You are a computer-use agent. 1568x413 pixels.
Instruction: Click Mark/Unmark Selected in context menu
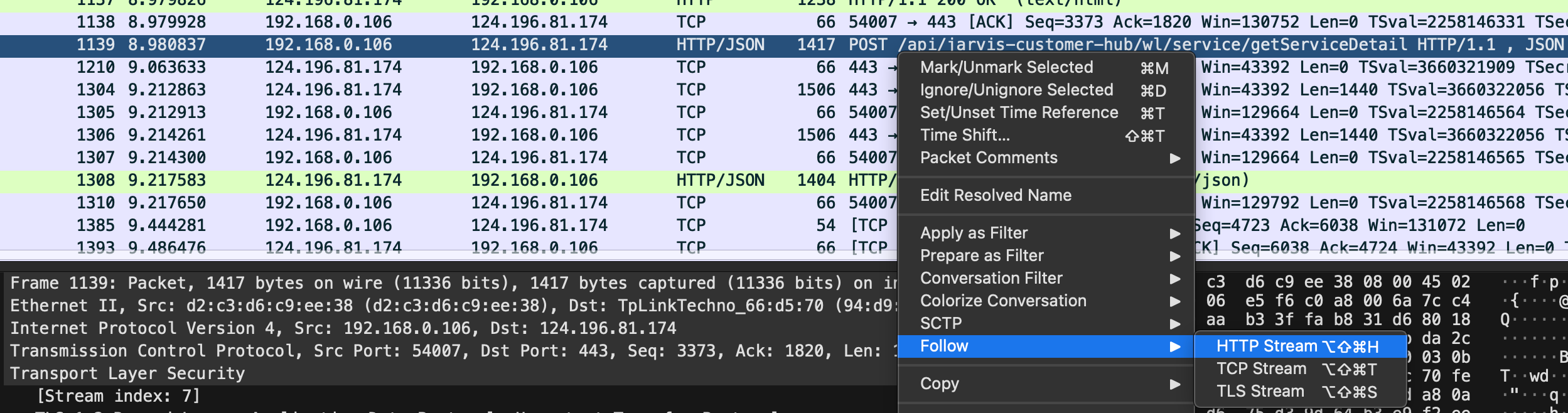[x=1006, y=68]
